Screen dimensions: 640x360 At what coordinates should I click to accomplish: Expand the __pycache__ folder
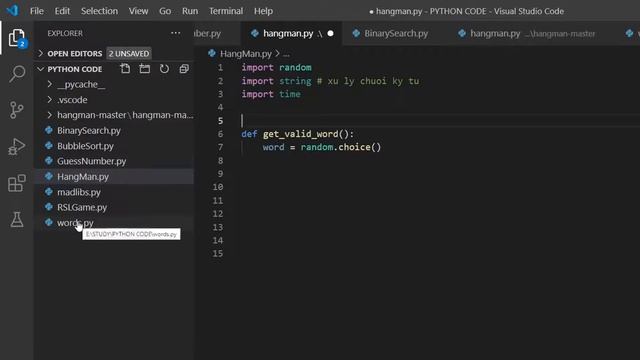click(x=49, y=84)
